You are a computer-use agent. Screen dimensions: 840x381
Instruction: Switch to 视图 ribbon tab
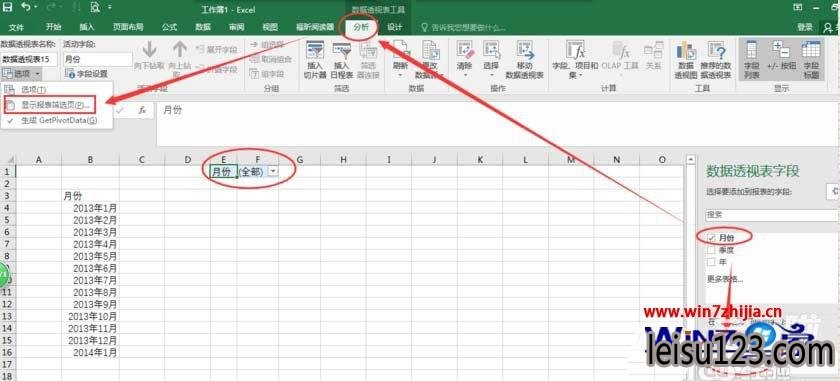(271, 27)
